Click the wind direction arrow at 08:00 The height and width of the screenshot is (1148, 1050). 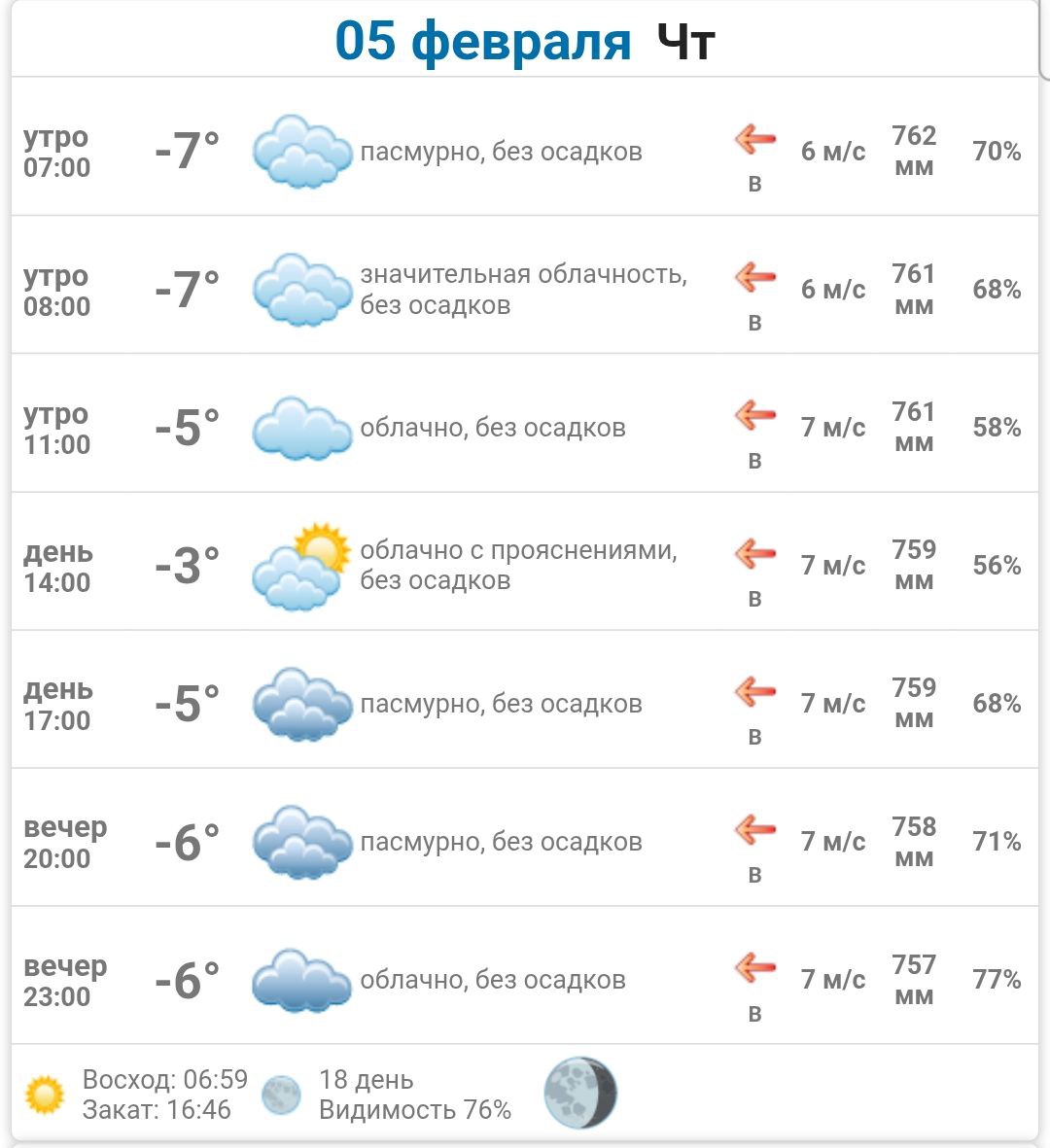[x=755, y=278]
